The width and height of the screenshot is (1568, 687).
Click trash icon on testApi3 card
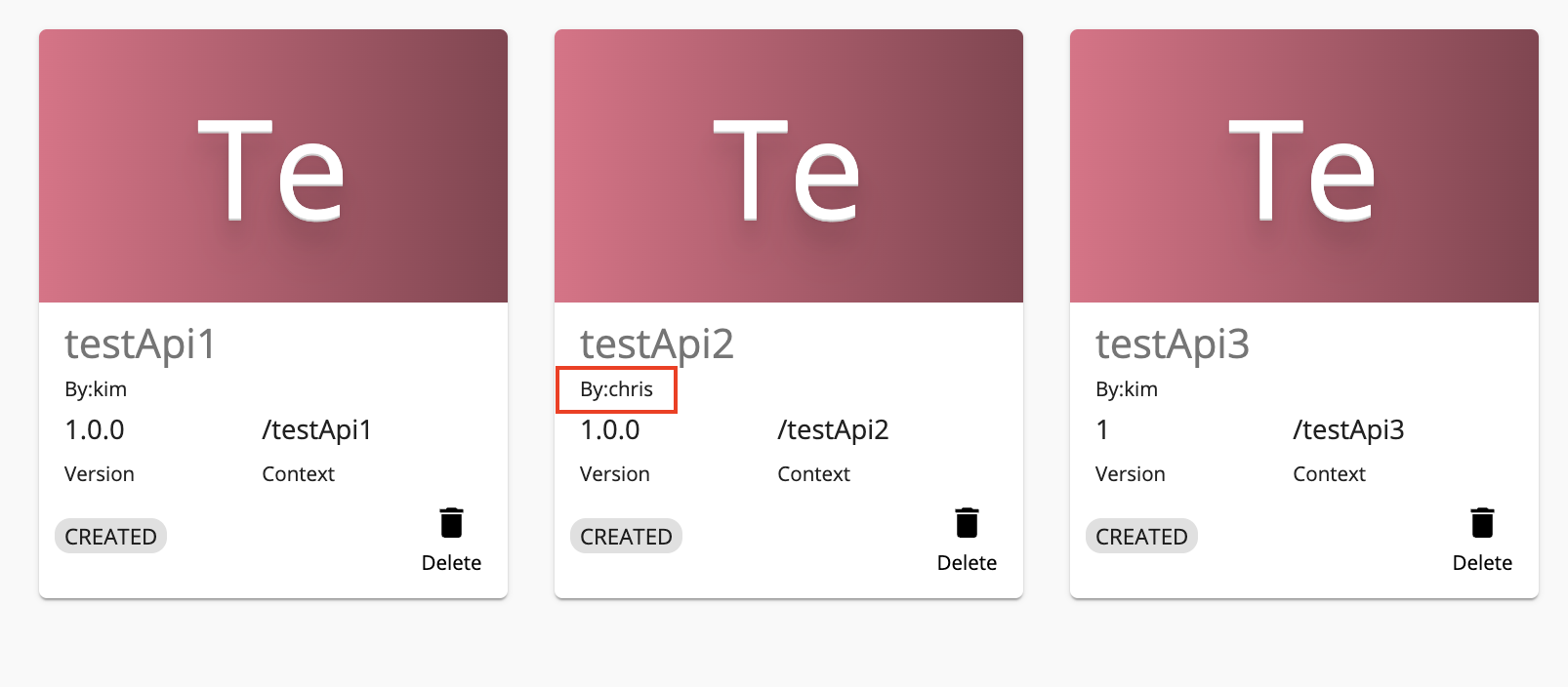click(1482, 523)
